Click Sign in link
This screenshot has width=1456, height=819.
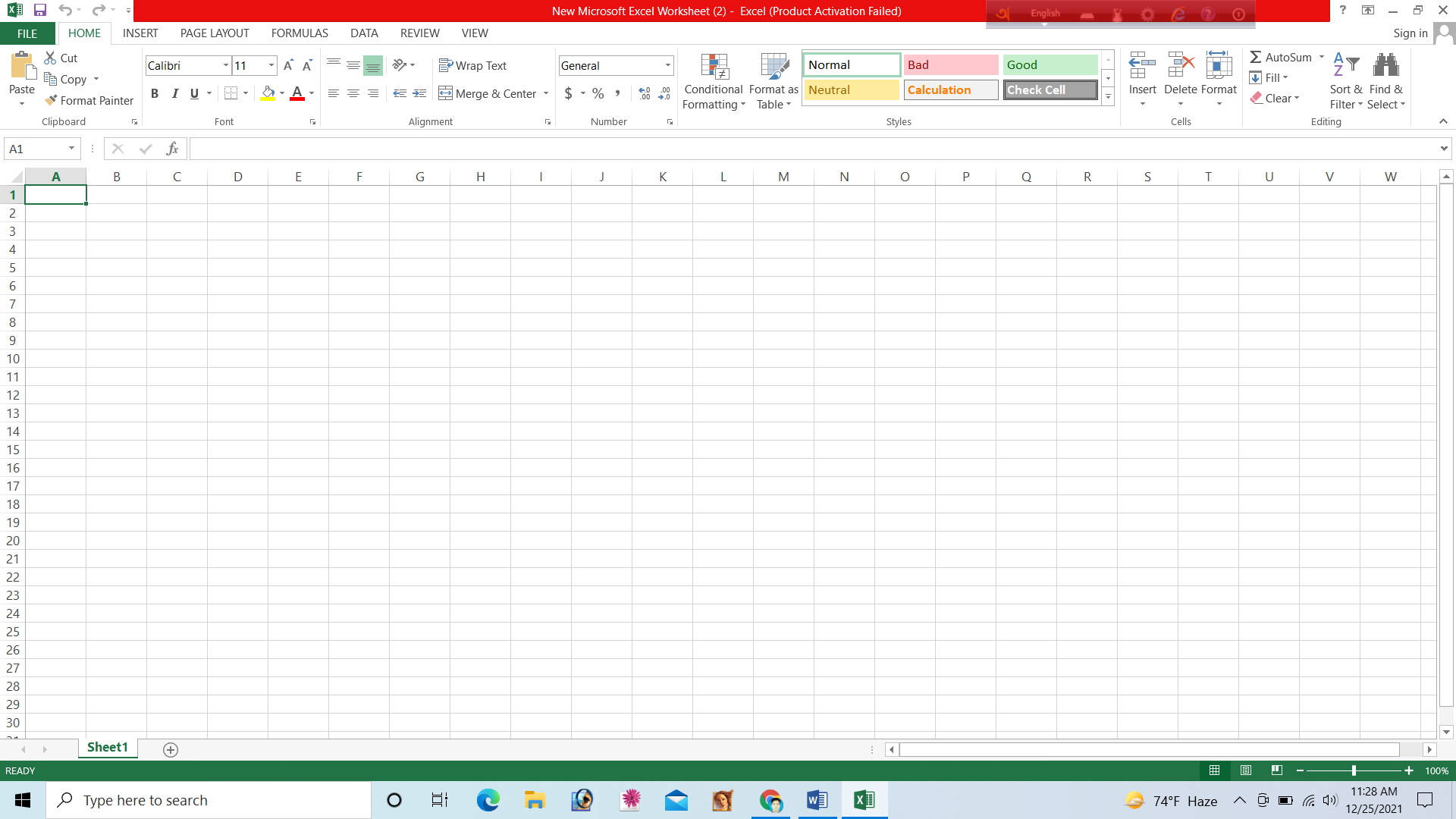coord(1410,33)
